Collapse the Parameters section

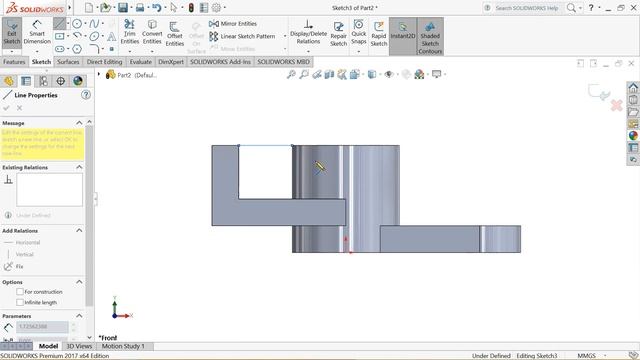click(x=79, y=316)
